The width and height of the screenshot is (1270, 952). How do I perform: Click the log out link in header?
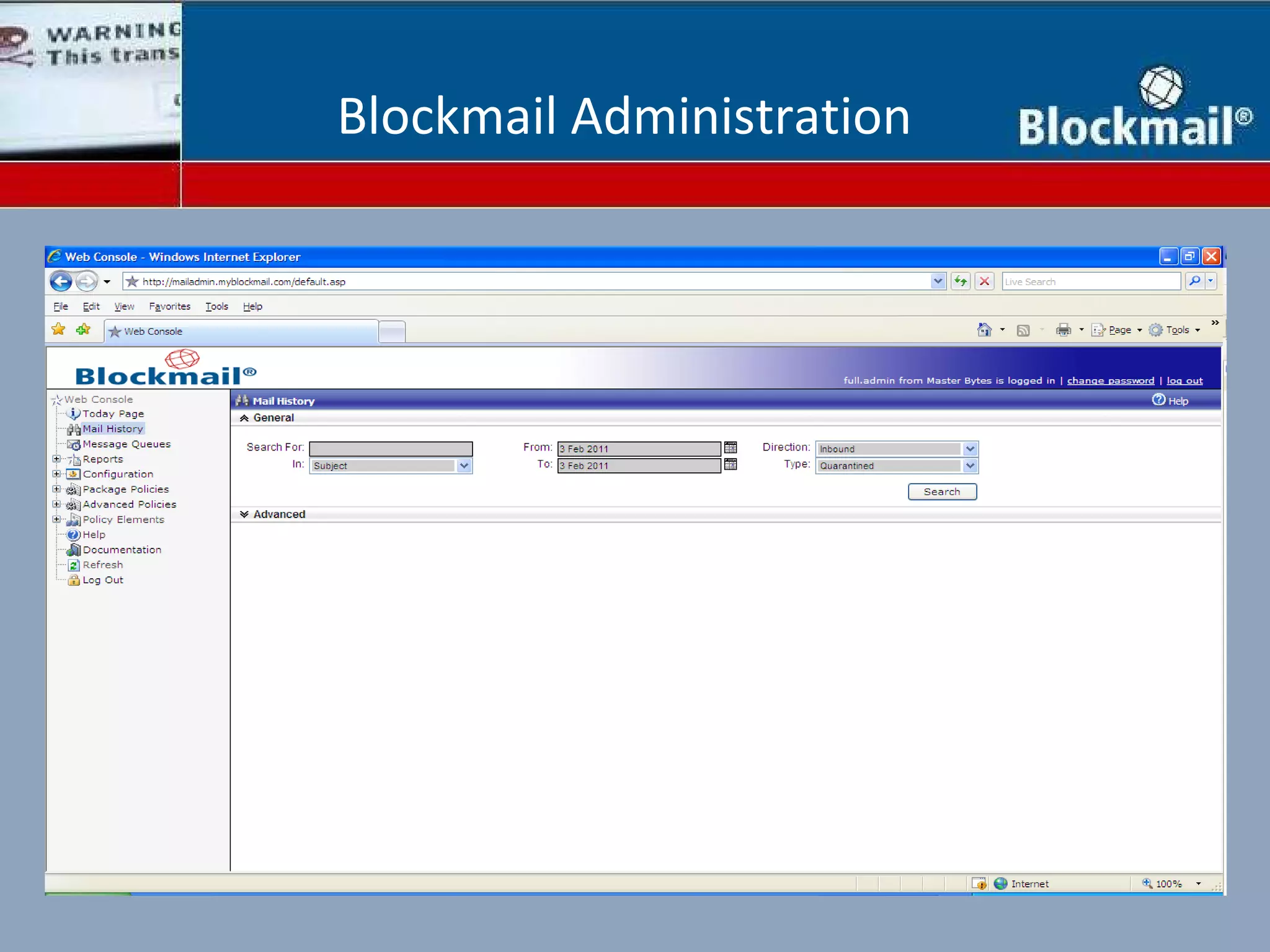(x=1184, y=381)
